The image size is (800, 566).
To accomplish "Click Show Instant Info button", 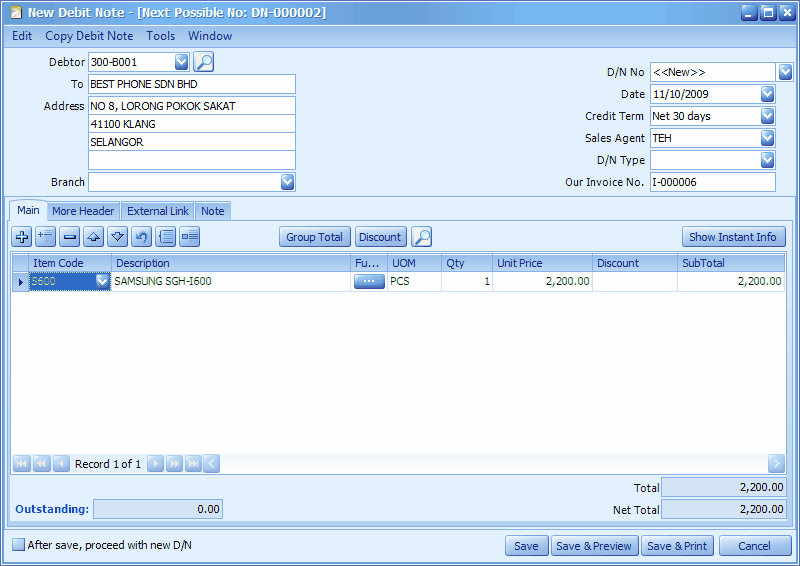I will [x=733, y=237].
